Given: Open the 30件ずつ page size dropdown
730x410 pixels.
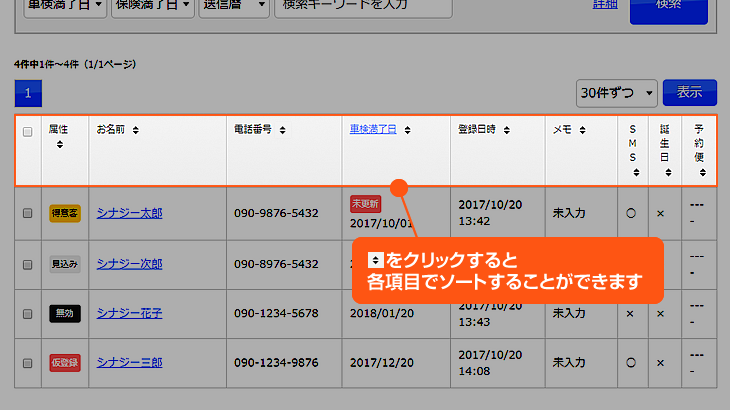Looking at the screenshot, I should (x=617, y=93).
